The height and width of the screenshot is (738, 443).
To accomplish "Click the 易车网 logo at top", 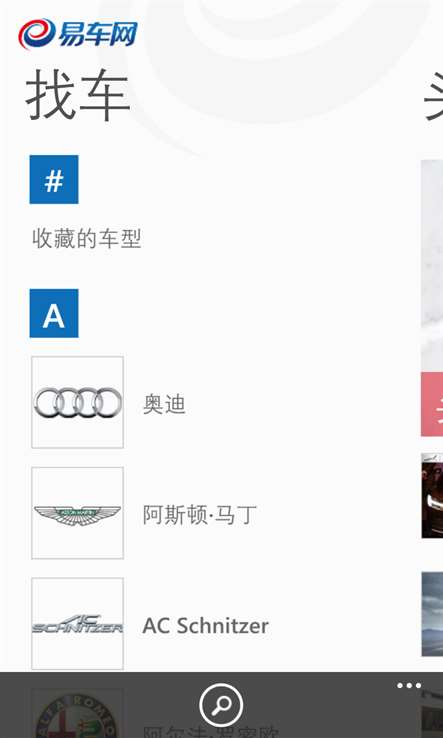I will pyautogui.click(x=78, y=34).
